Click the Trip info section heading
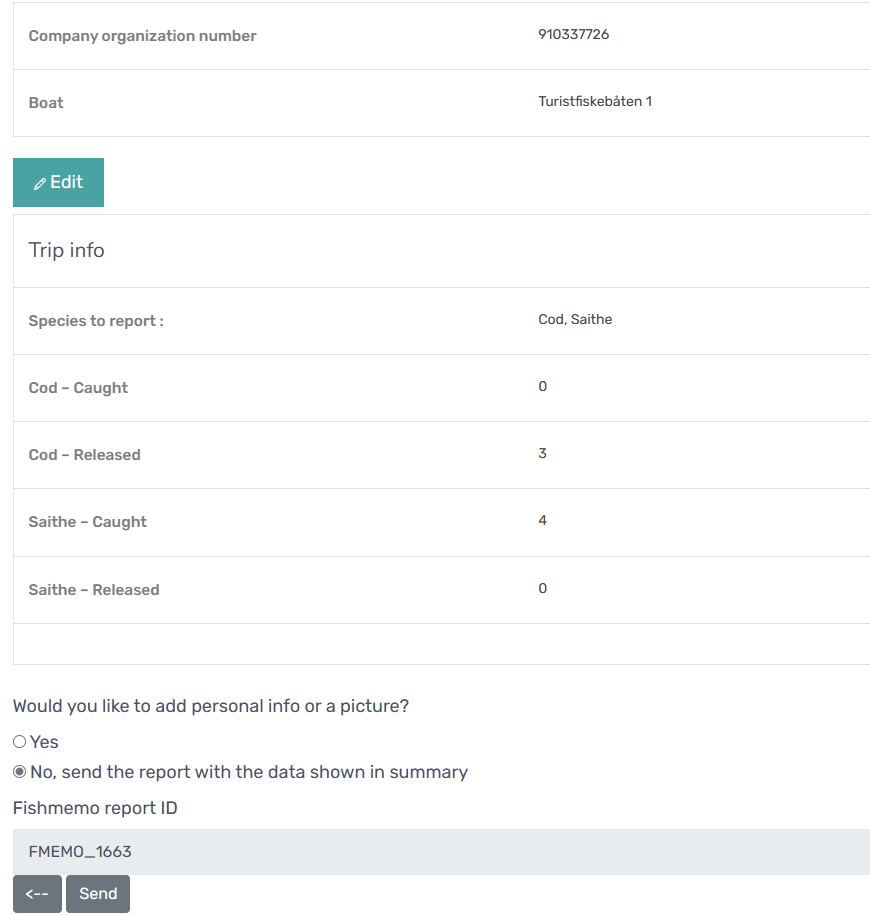Image resolution: width=870 pixels, height=915 pixels. click(x=67, y=250)
